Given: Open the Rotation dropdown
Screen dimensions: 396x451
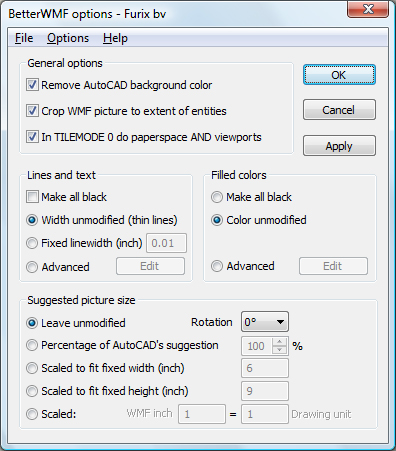Looking at the screenshot, I should (x=265, y=322).
